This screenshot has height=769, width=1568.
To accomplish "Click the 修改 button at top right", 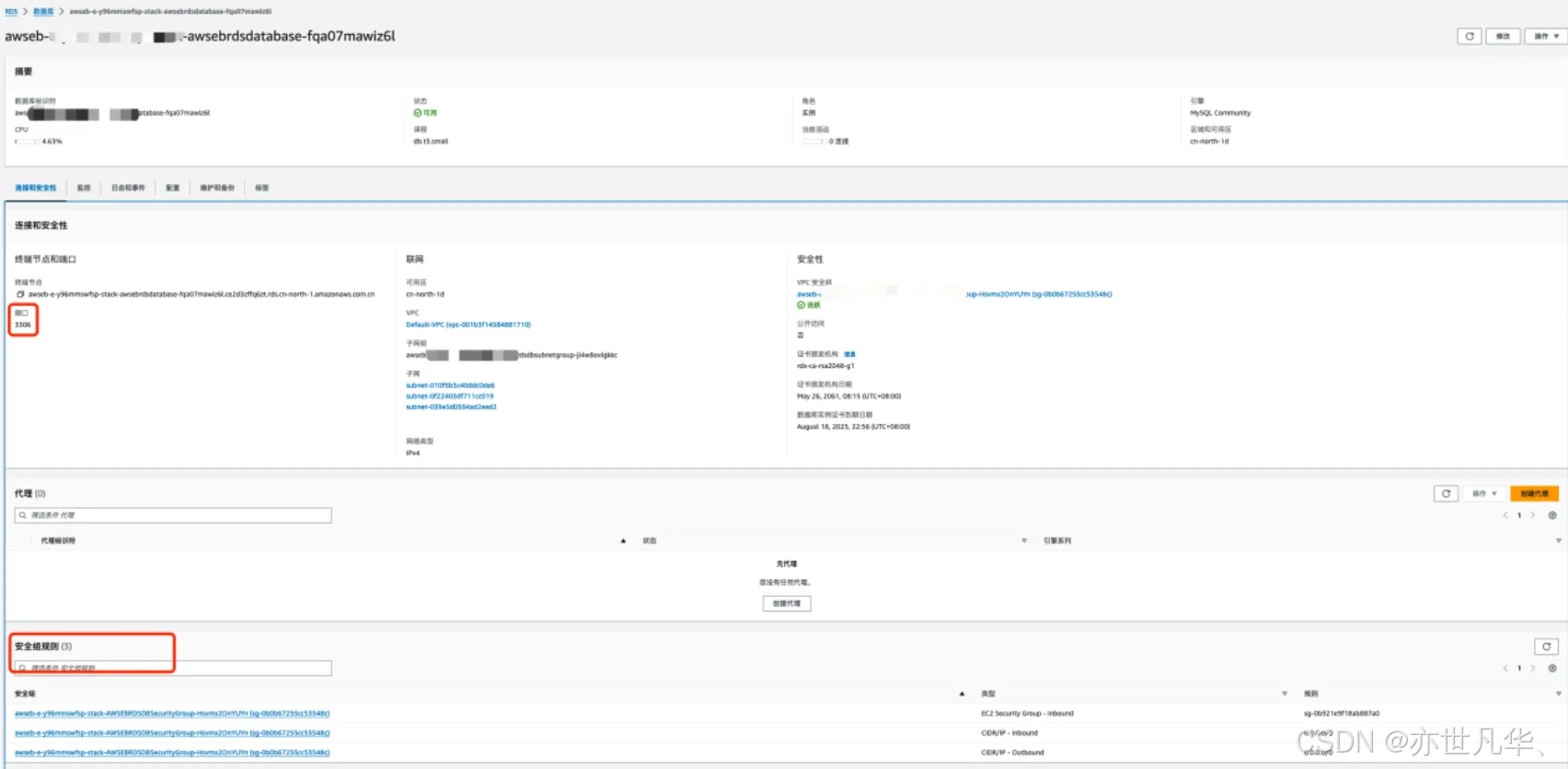I will click(x=1503, y=36).
